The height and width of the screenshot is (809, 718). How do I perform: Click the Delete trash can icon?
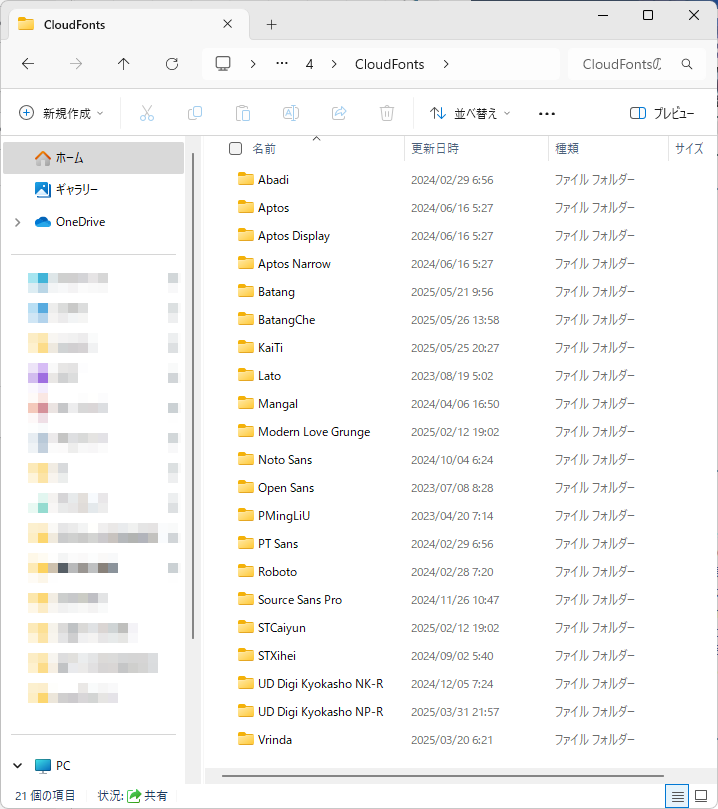coord(387,113)
